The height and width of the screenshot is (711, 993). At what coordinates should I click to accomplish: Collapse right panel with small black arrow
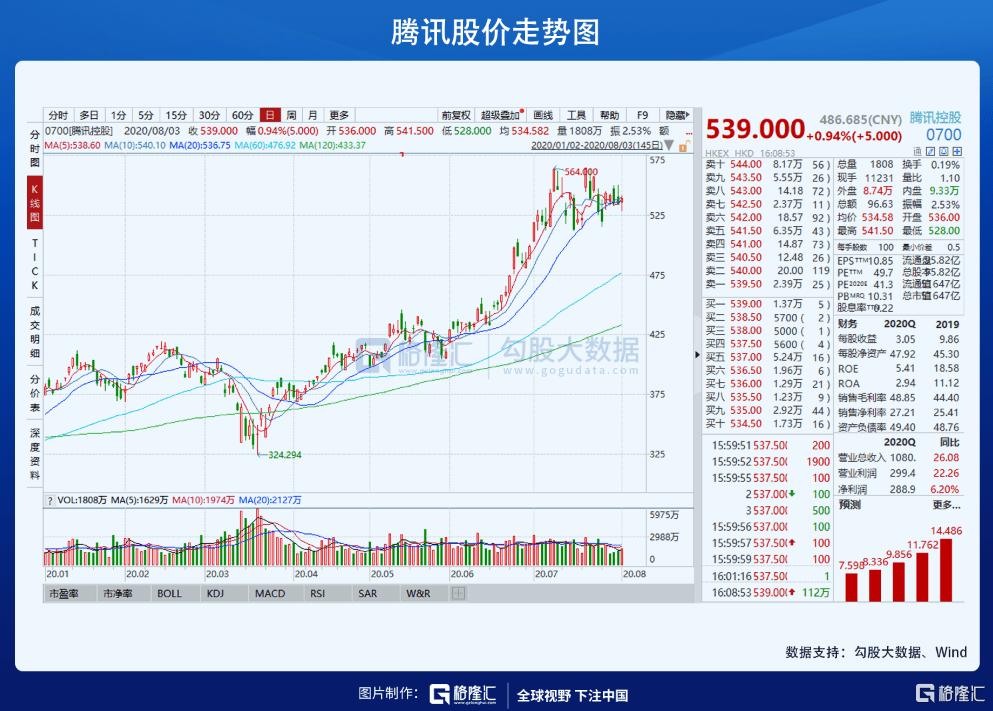pyautogui.click(x=697, y=355)
